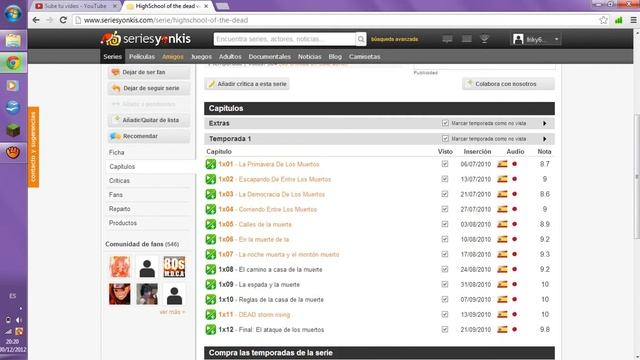Toggle Visto checkbox for episode 1x02
640x360 pixels.
[445, 179]
